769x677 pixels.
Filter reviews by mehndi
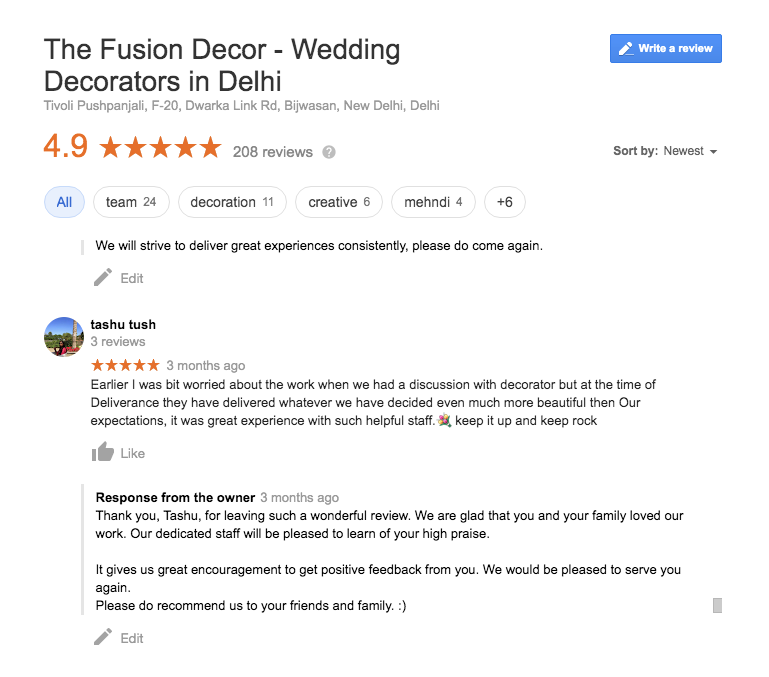[433, 202]
